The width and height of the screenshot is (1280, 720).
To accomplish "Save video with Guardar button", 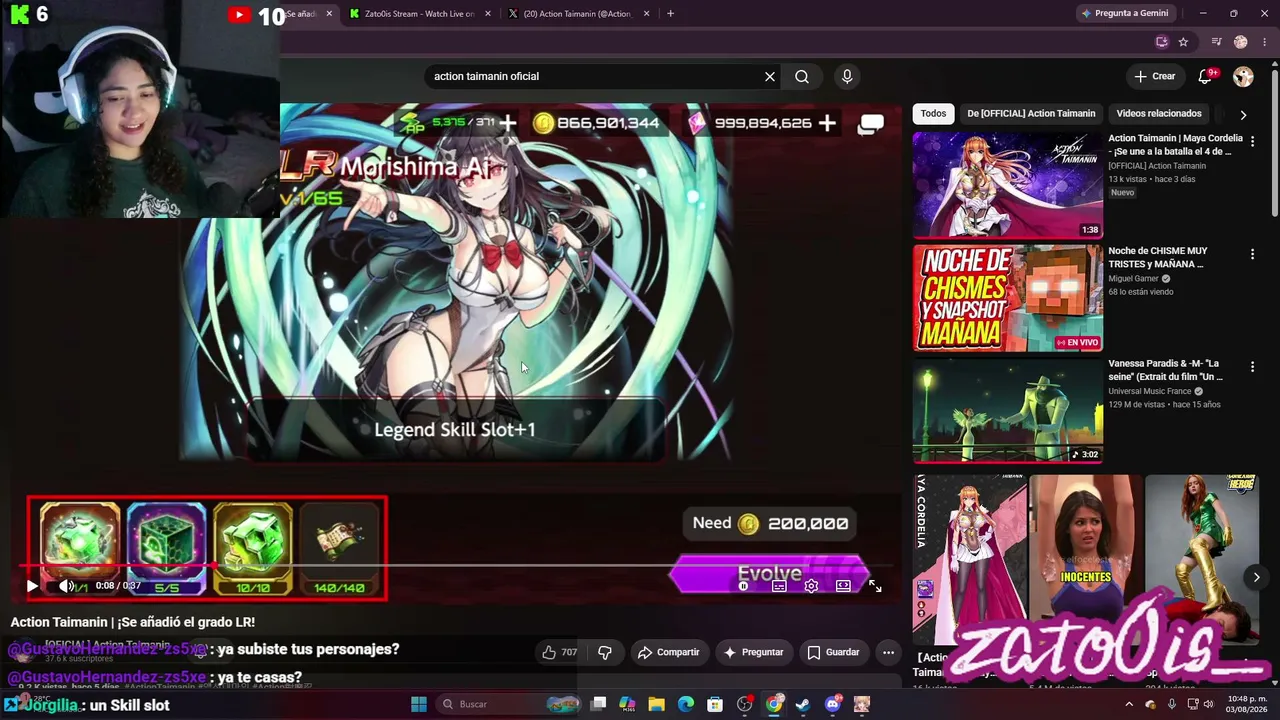I will coord(833,652).
